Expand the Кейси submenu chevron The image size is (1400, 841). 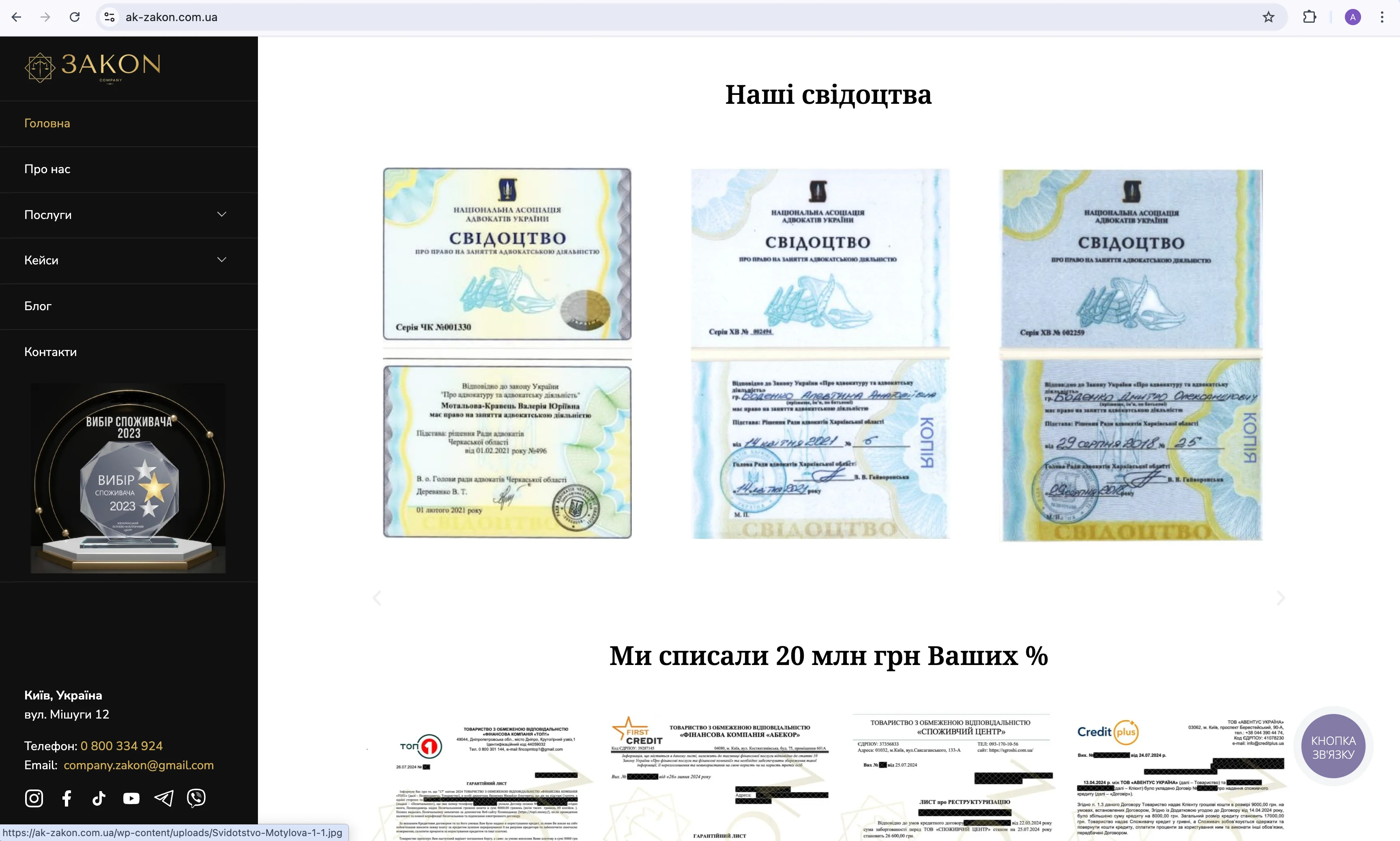pos(221,260)
